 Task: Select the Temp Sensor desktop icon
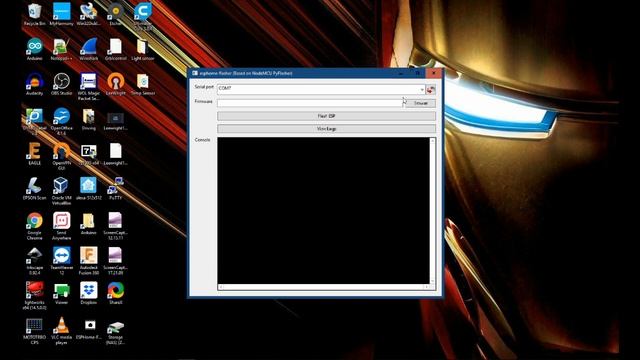pos(142,84)
